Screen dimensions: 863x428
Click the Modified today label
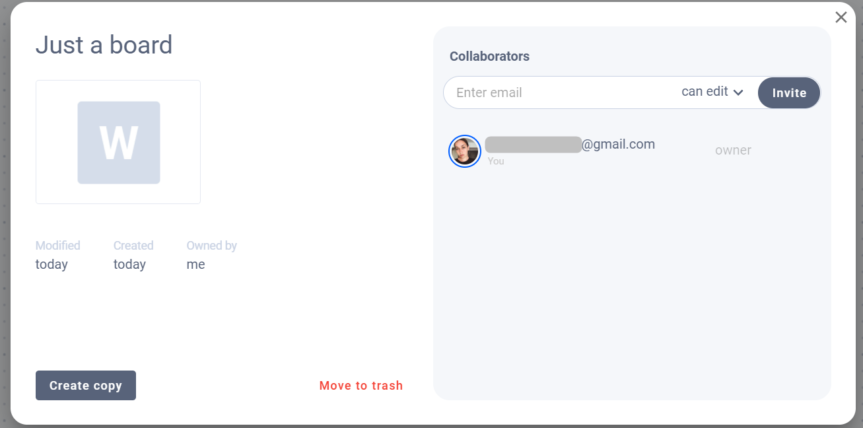58,255
